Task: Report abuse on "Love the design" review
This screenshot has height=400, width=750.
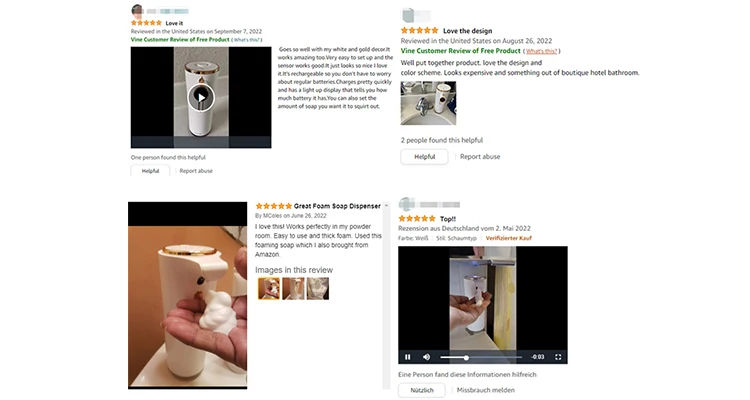Action: coord(480,156)
